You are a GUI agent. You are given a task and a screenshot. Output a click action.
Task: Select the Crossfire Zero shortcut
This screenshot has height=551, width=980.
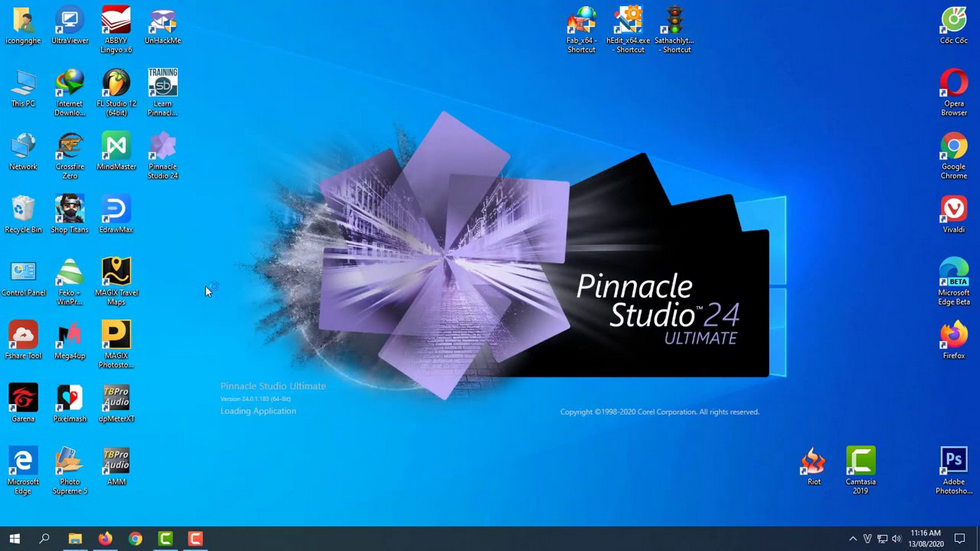(x=69, y=156)
